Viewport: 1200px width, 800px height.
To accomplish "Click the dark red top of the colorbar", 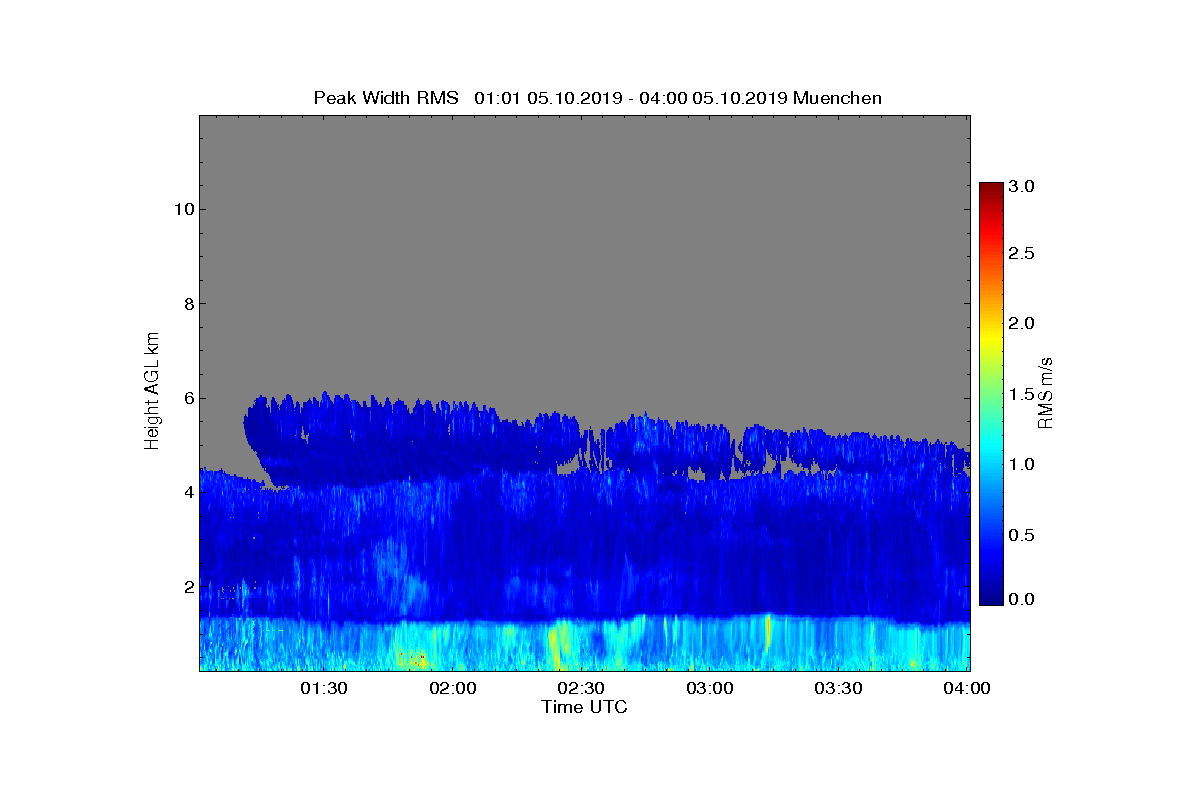I will [991, 190].
